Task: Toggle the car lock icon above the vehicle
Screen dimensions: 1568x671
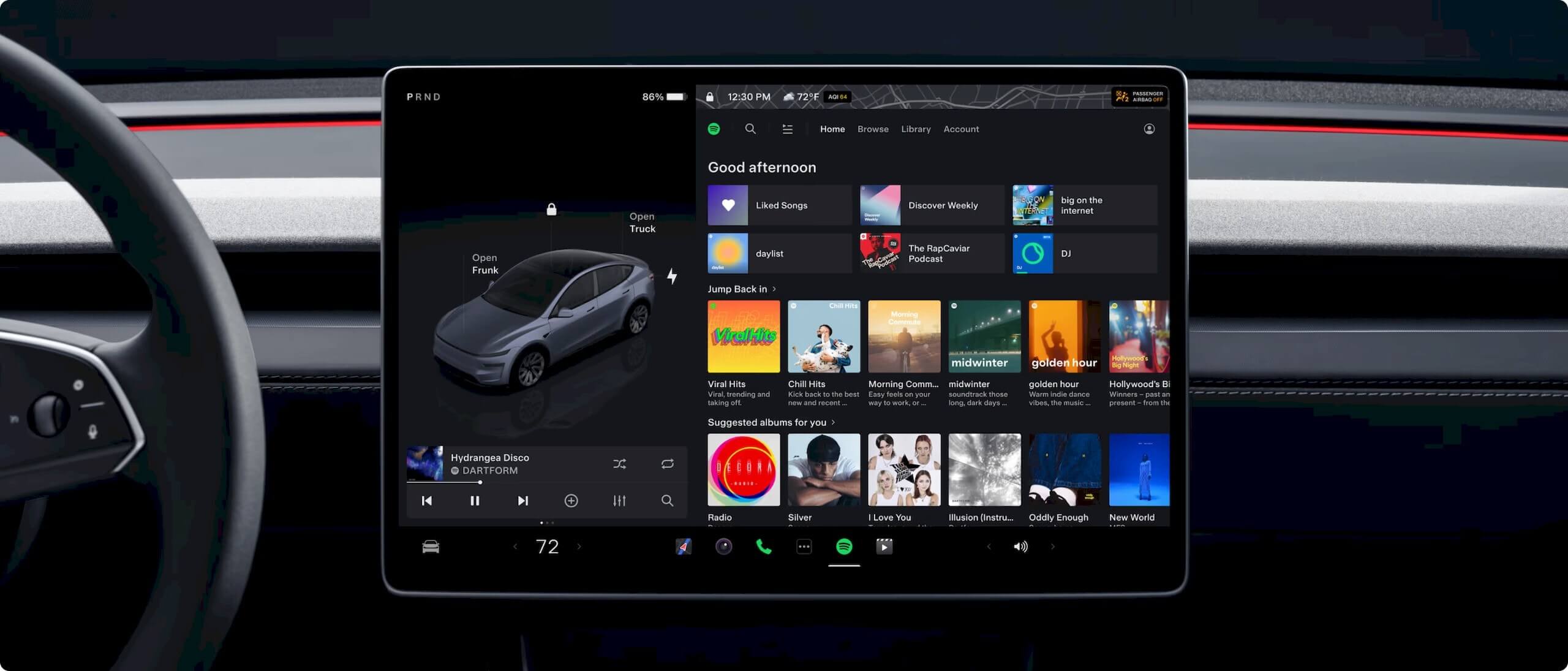Action: point(551,210)
